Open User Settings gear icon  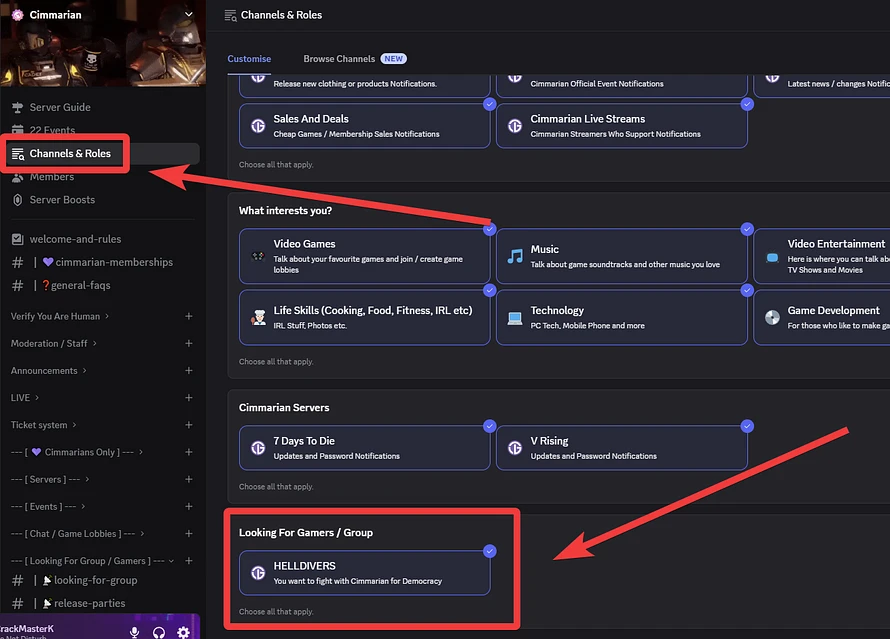point(183,632)
